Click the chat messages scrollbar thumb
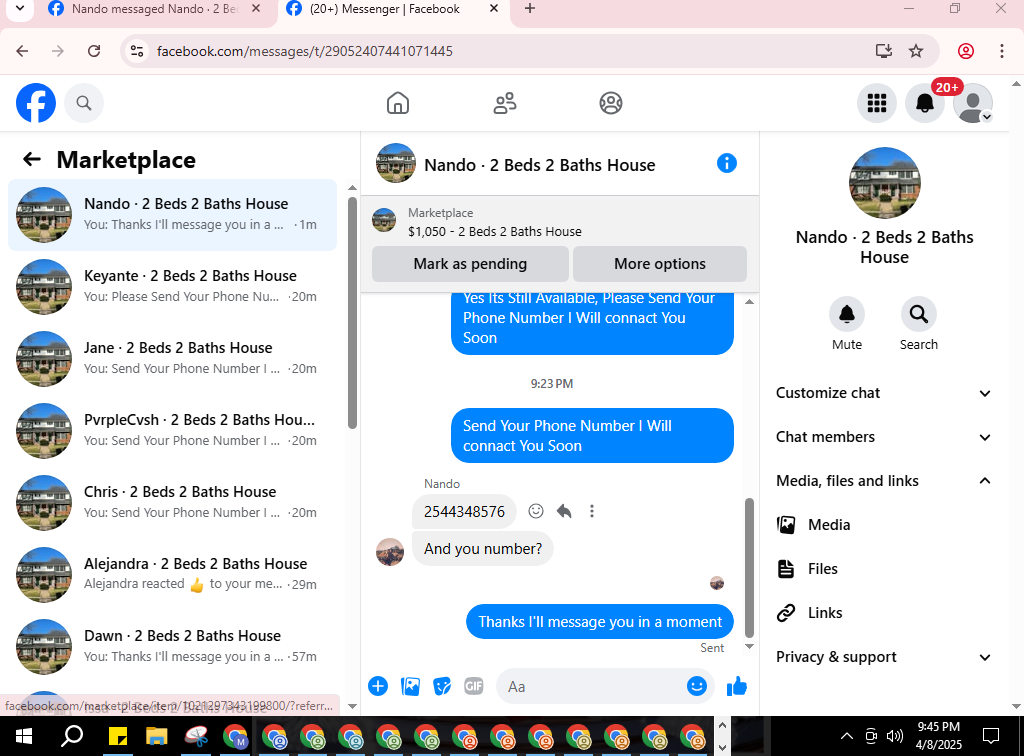Image resolution: width=1024 pixels, height=756 pixels. click(x=750, y=568)
